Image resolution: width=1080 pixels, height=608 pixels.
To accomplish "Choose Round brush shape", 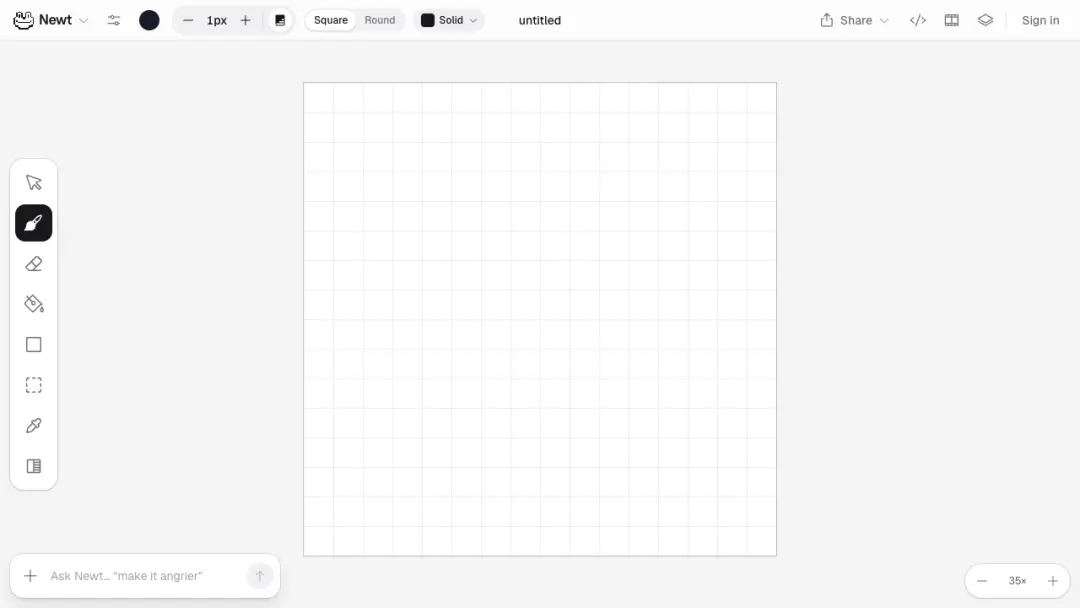I will (380, 21).
